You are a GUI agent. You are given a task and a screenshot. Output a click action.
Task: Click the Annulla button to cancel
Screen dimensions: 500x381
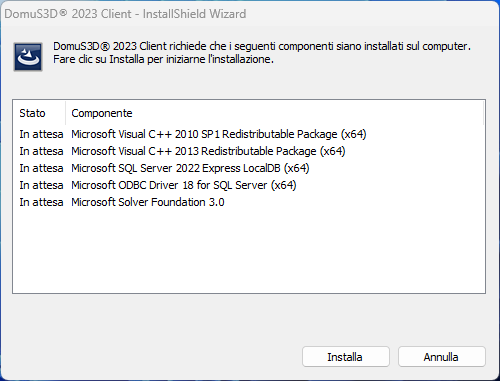point(441,357)
